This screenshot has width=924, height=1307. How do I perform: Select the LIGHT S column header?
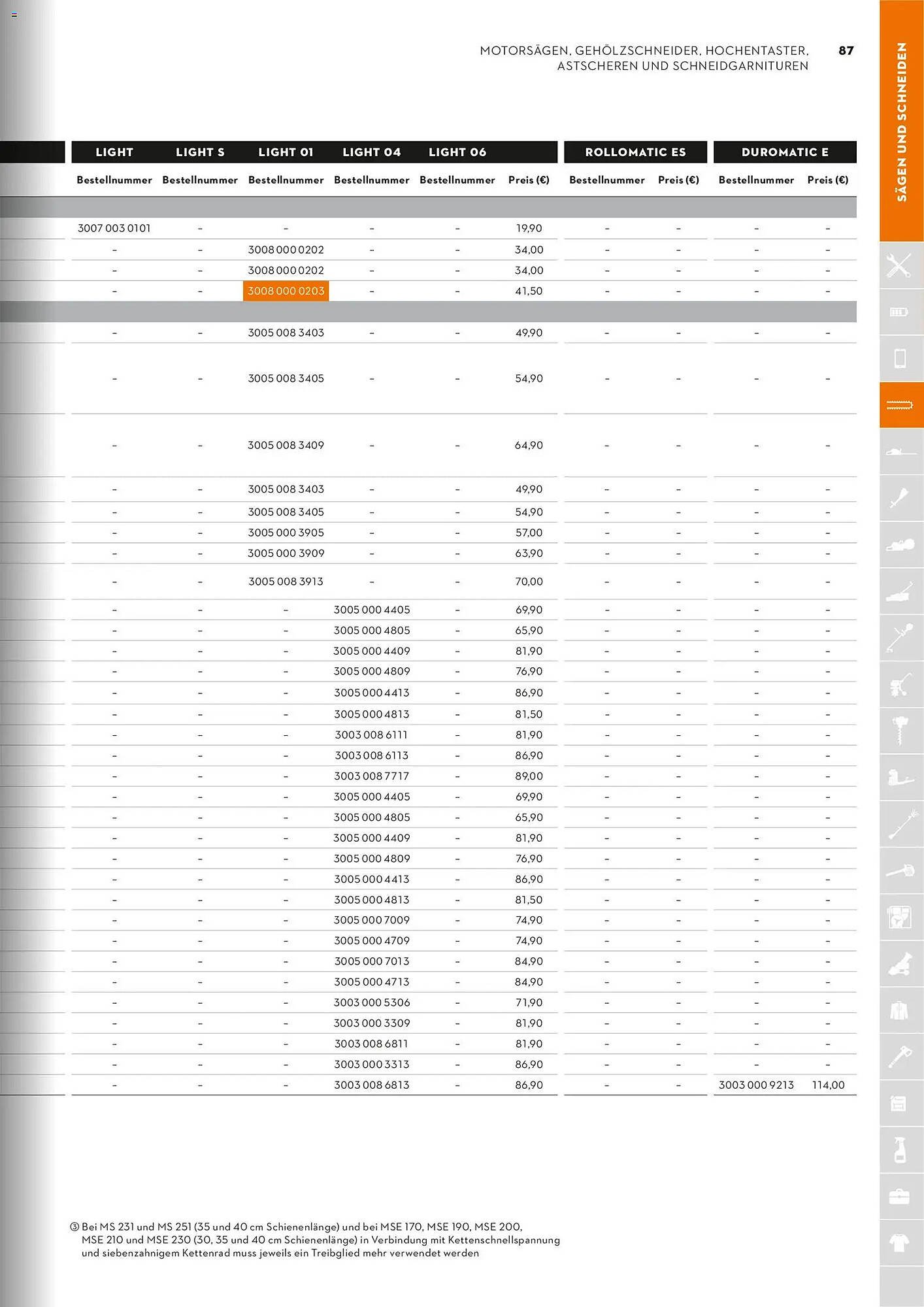(x=200, y=152)
